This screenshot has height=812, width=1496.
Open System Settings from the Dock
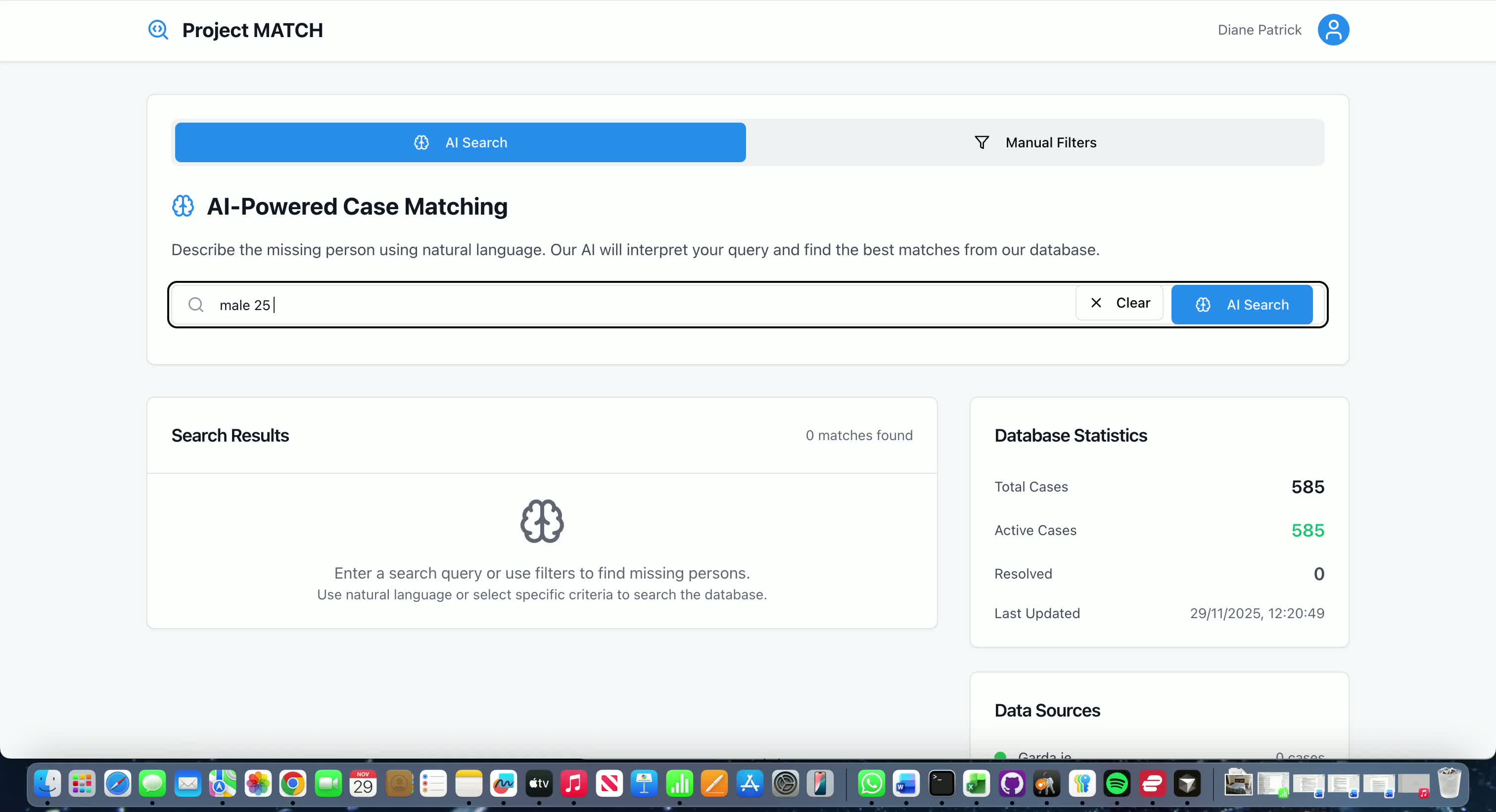click(785, 783)
